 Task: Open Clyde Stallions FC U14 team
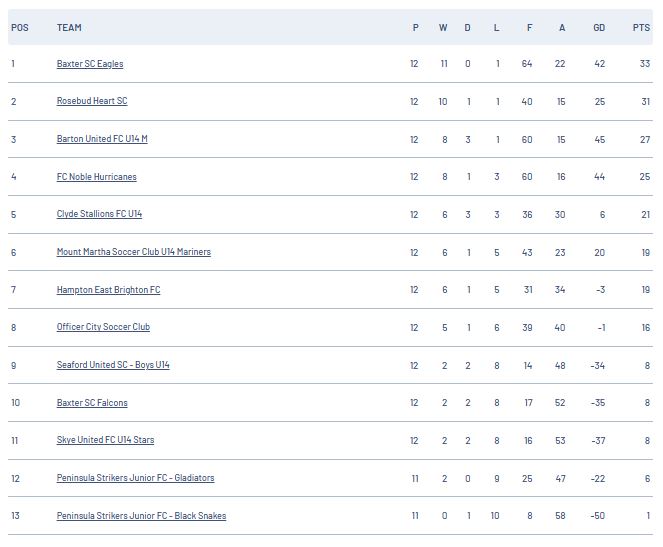click(99, 214)
